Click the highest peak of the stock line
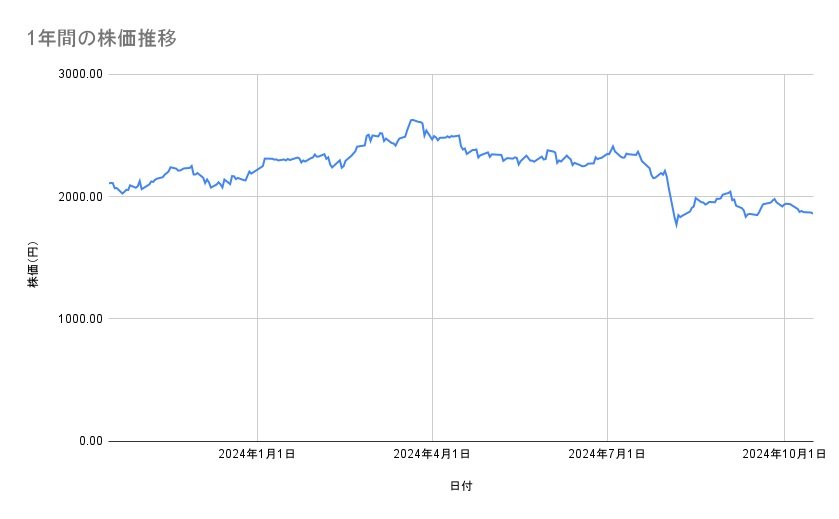839x519 pixels. point(412,119)
